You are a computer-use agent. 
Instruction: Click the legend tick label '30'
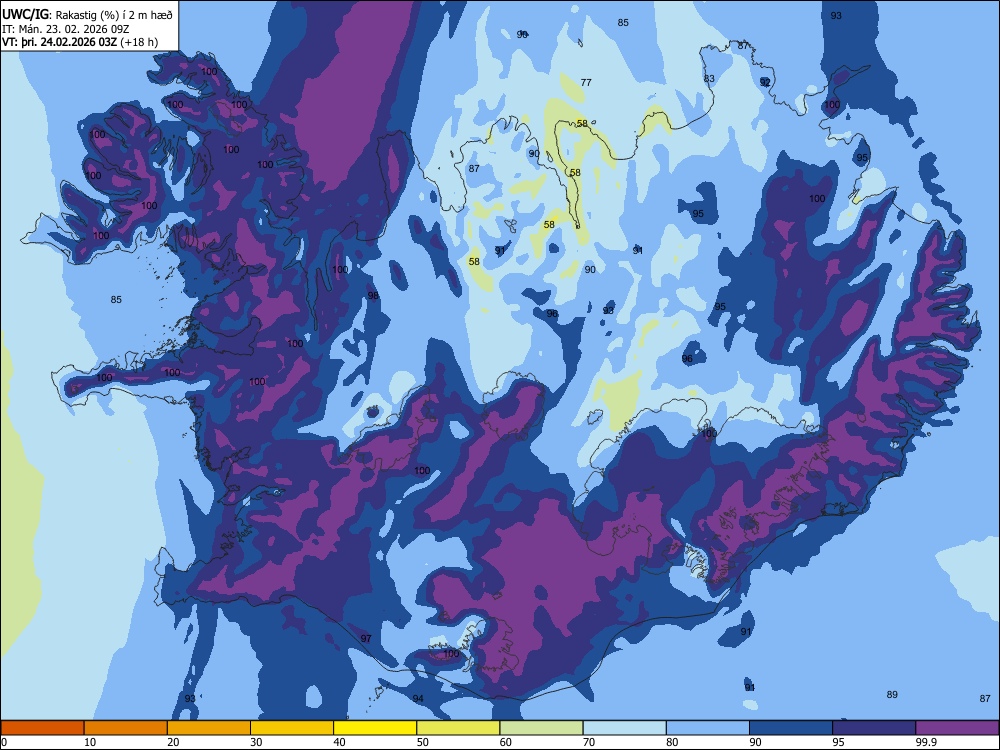coord(256,742)
